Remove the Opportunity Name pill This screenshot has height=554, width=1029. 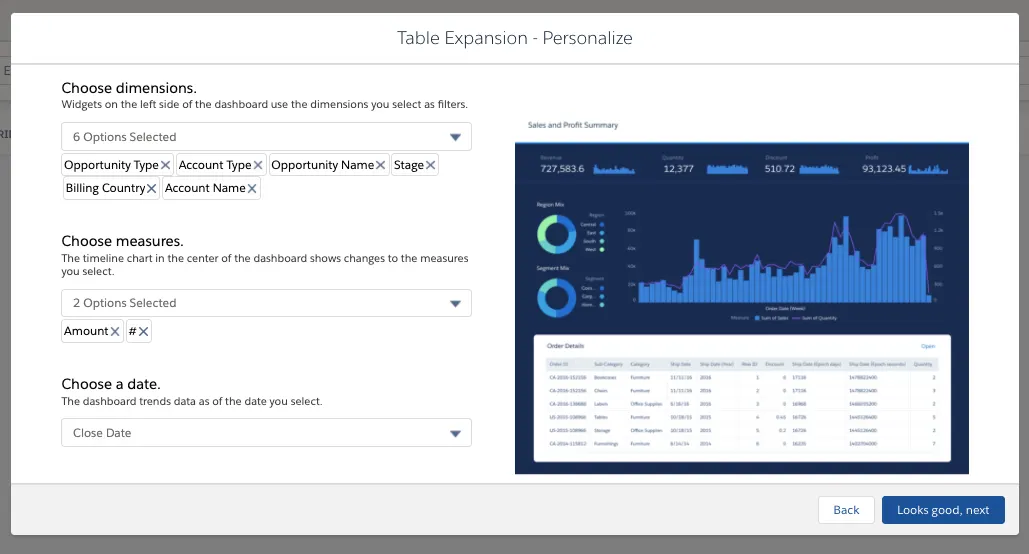tap(381, 165)
